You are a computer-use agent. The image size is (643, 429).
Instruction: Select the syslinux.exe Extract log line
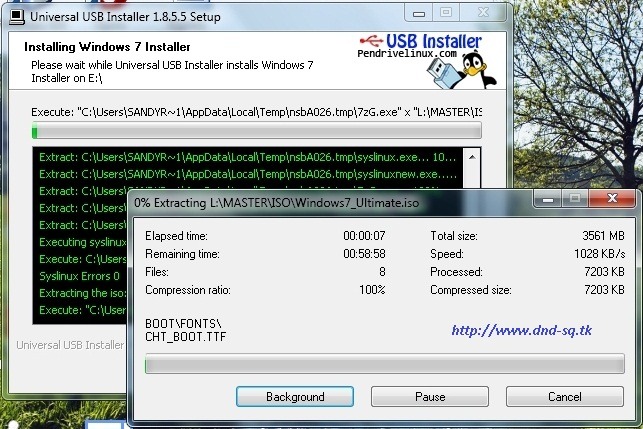click(x=248, y=157)
